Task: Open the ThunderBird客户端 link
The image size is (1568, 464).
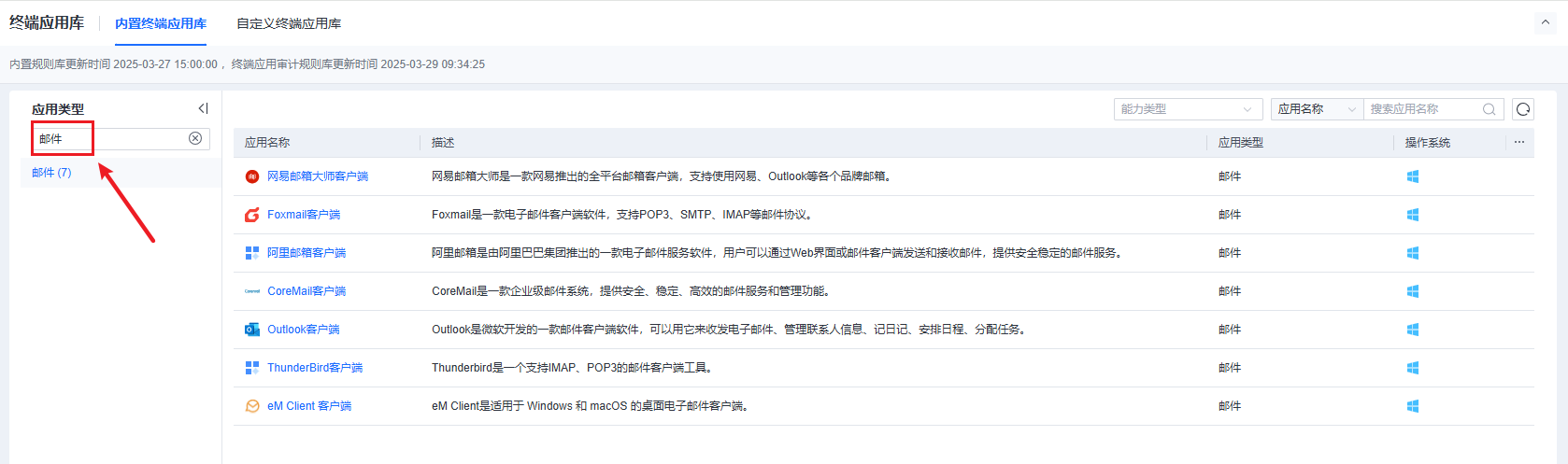Action: [315, 368]
